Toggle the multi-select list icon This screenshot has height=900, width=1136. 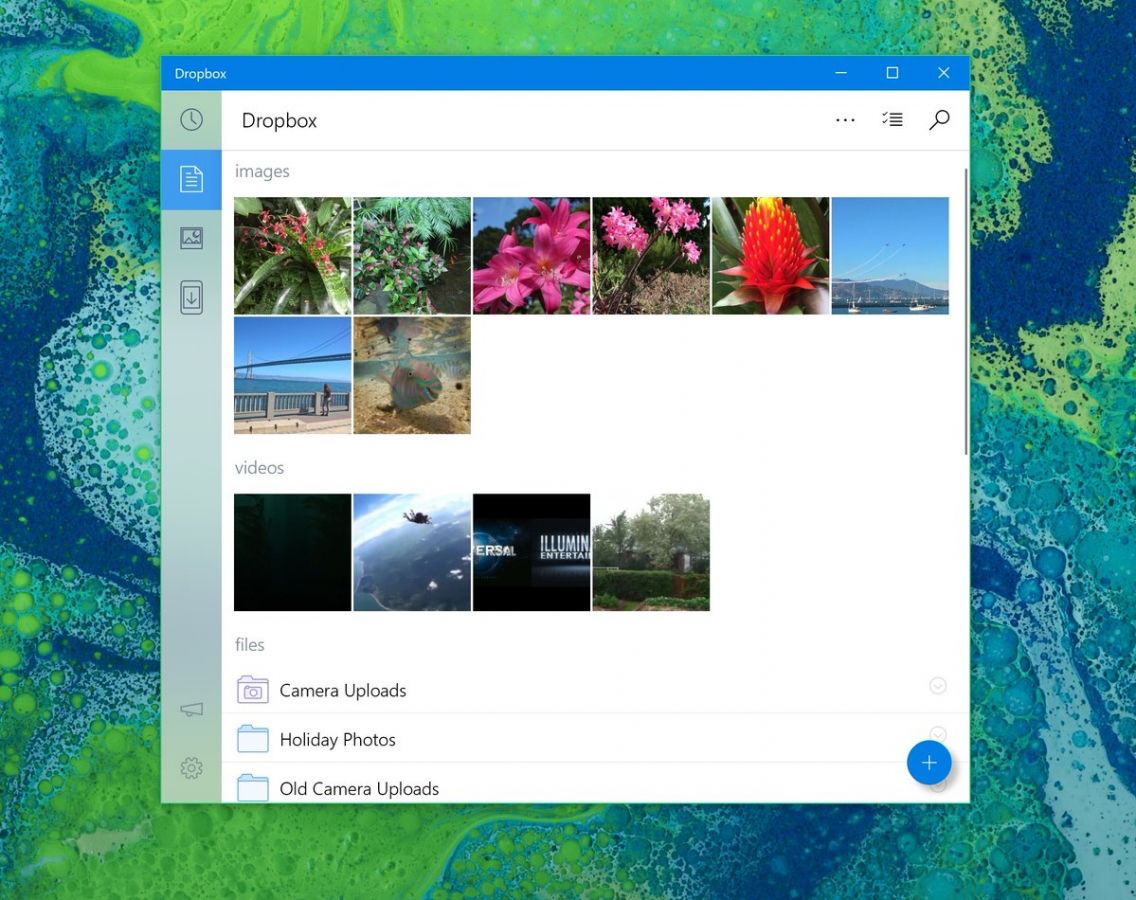click(892, 120)
